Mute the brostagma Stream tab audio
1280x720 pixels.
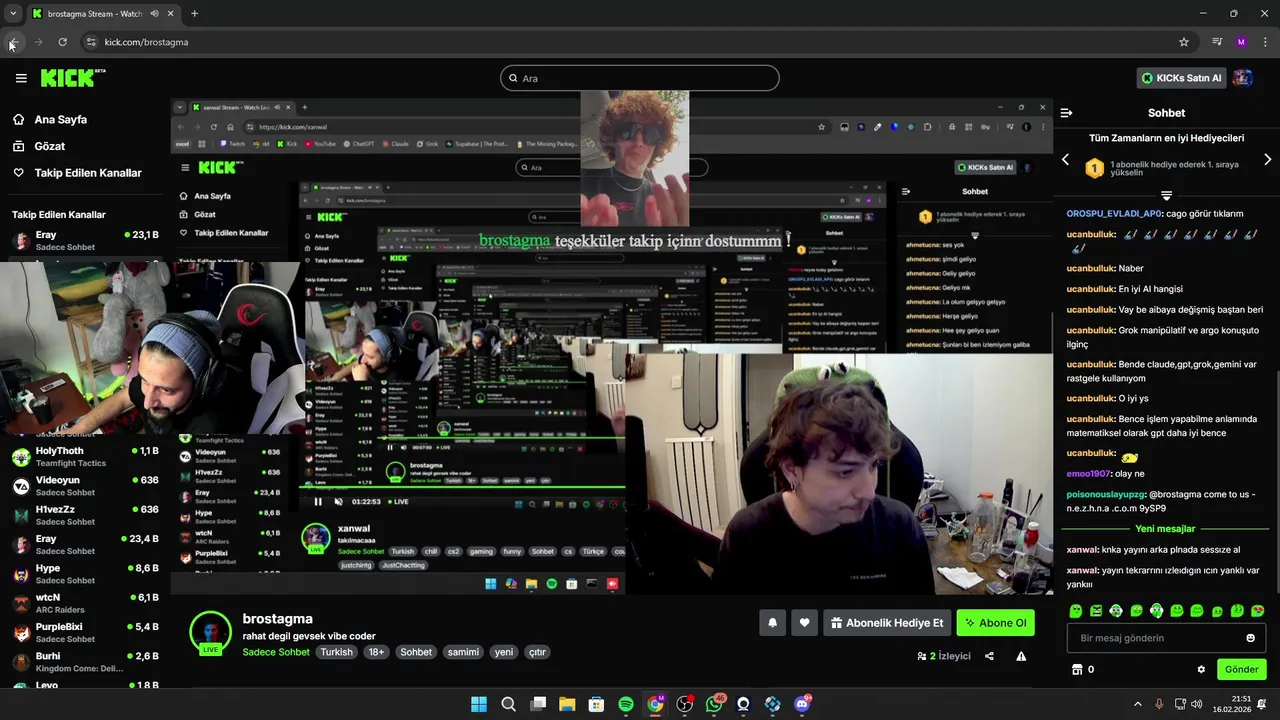154,14
